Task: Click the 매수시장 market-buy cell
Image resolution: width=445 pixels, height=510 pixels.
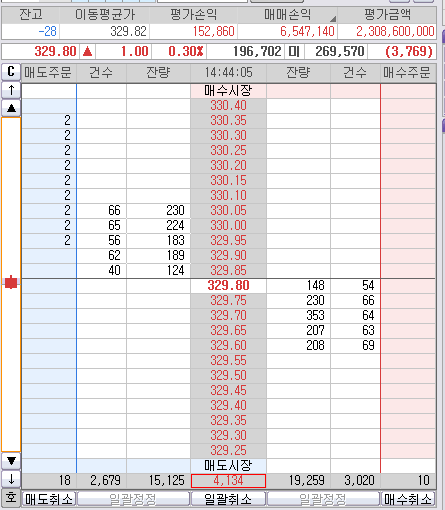Action: [x=228, y=91]
